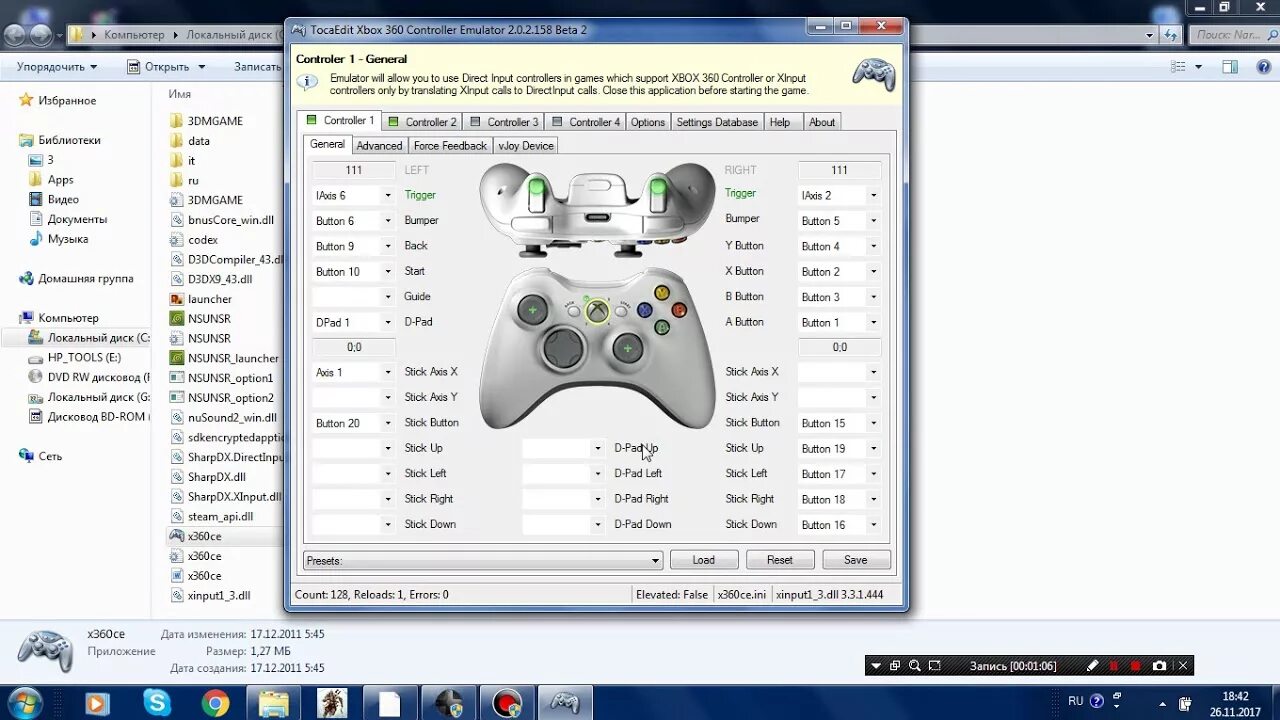Click the D-pad on controller image
Screen dimensions: 1280x720
click(563, 349)
